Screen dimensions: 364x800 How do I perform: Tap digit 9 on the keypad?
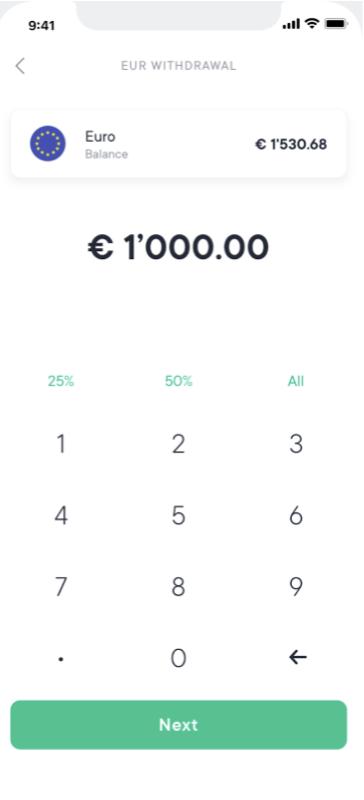coord(296,587)
